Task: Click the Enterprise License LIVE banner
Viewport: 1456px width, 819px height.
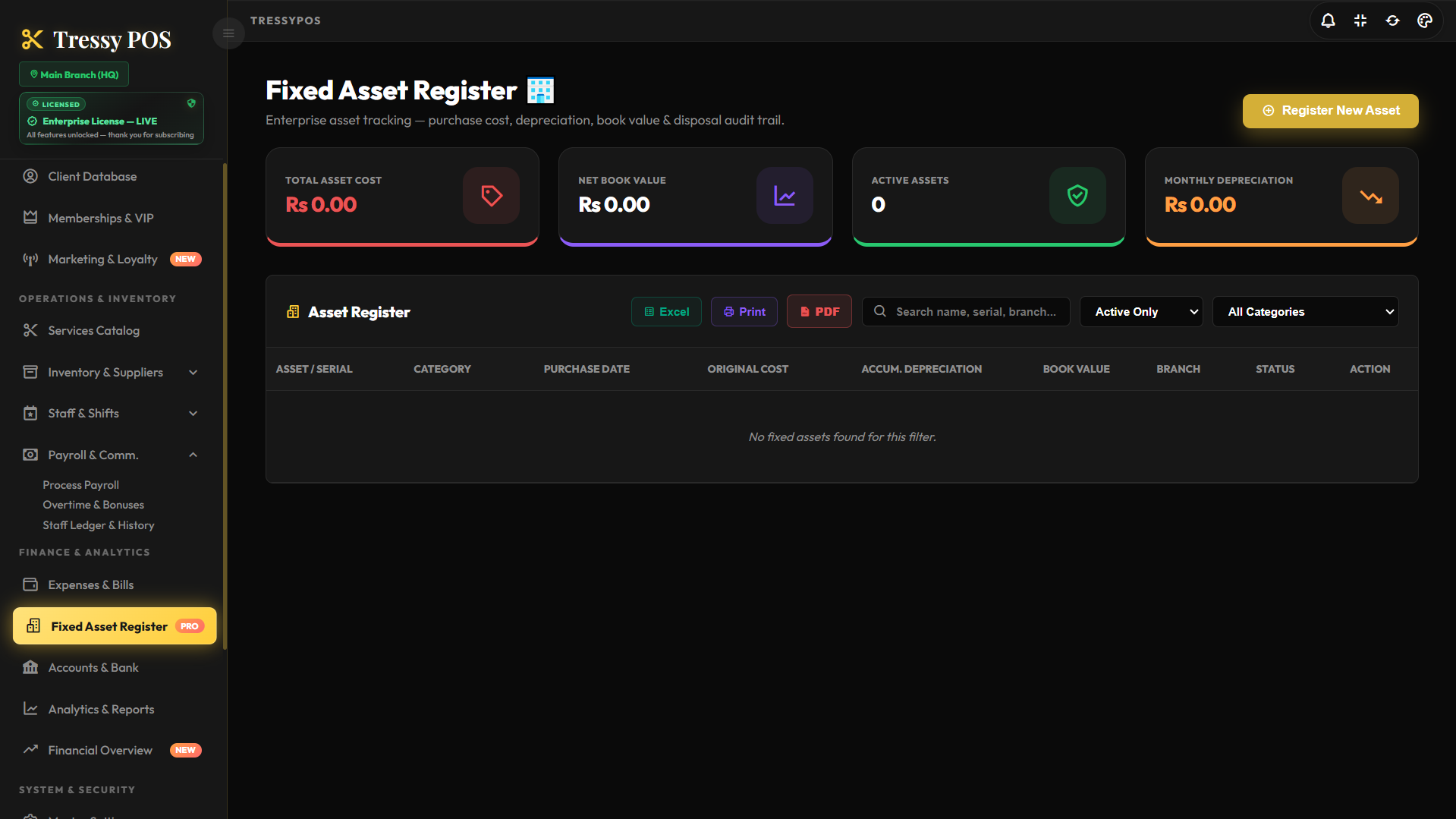Action: pos(112,118)
